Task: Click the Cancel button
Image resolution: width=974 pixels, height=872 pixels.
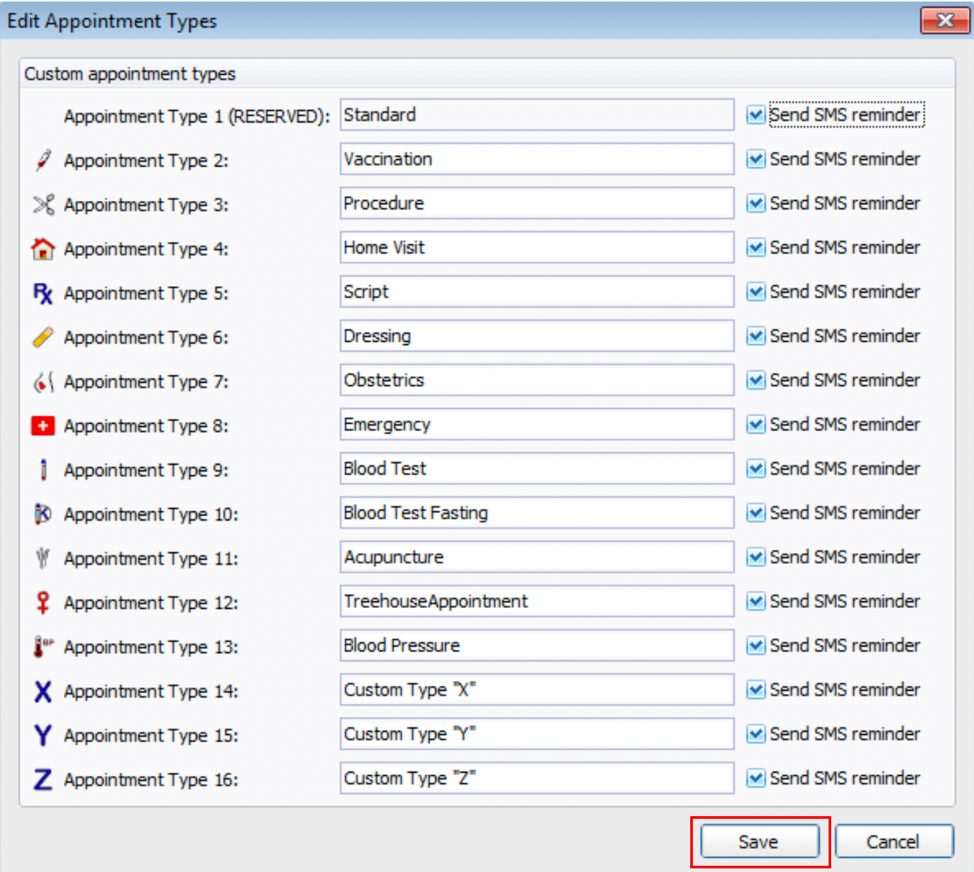Action: [893, 842]
